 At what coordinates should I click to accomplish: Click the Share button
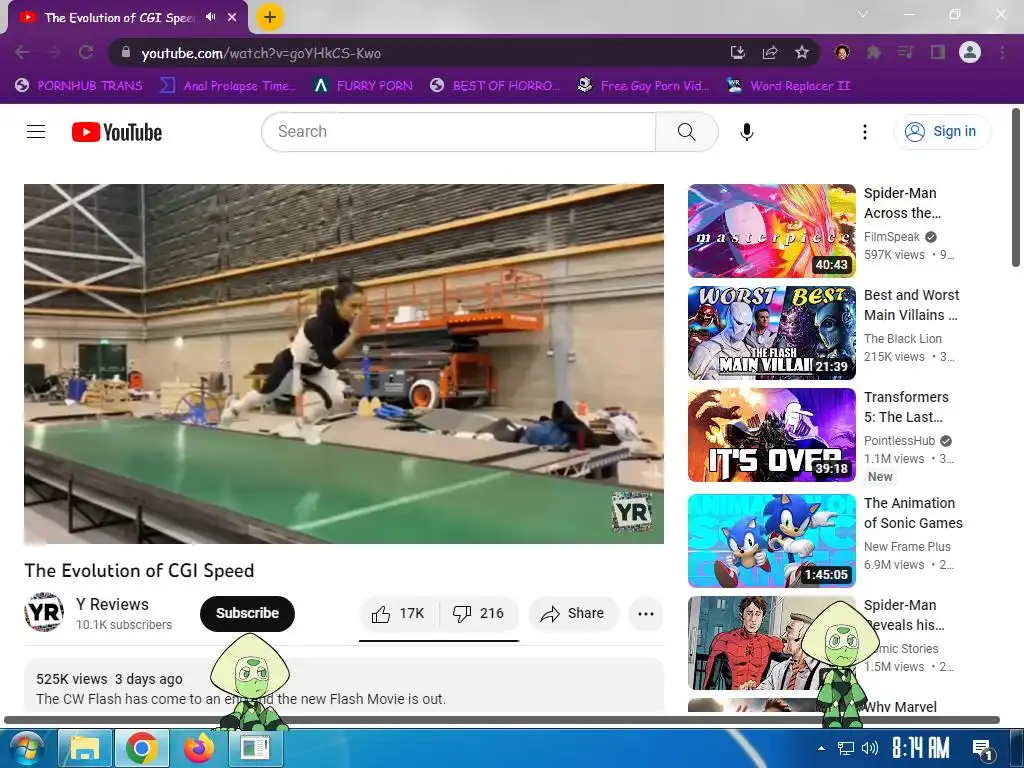(573, 614)
